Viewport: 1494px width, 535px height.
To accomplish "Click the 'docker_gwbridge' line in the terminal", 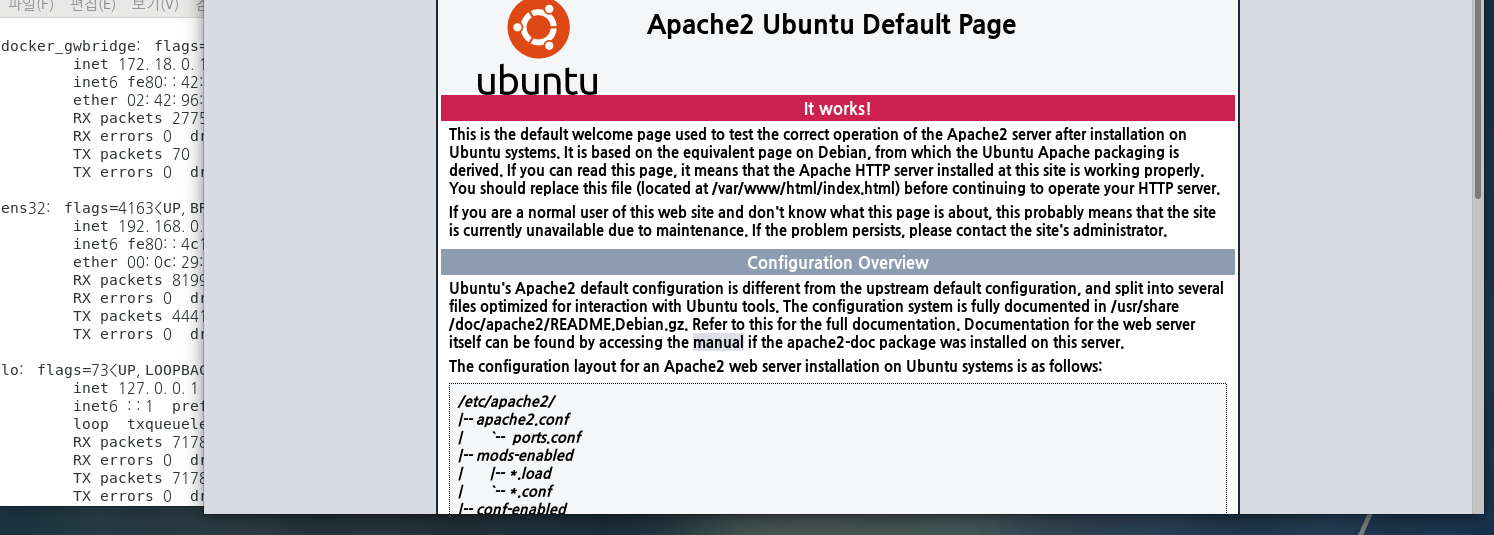I will [x=102, y=46].
